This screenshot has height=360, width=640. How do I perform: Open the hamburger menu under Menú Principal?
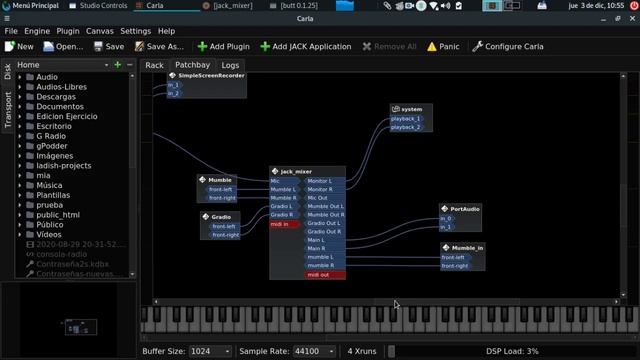pyautogui.click(x=7, y=18)
